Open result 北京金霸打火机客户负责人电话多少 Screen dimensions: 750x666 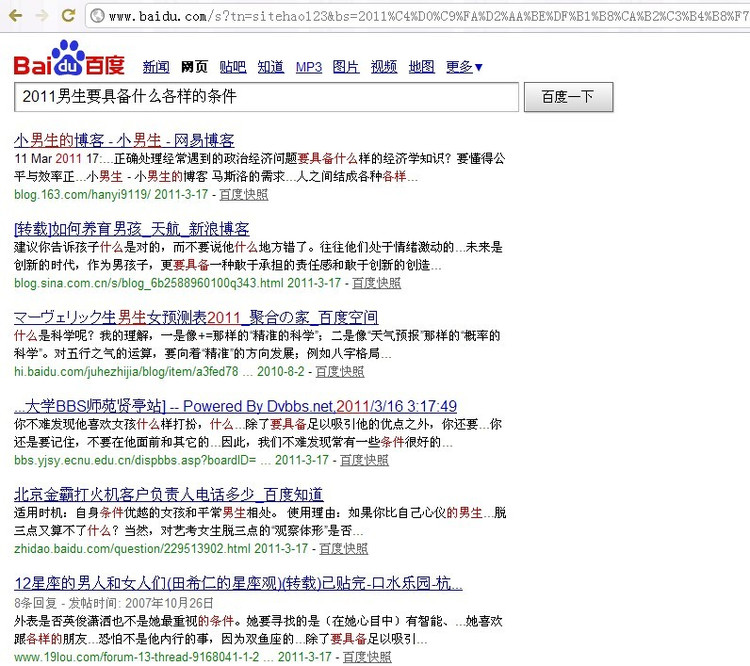coord(168,495)
